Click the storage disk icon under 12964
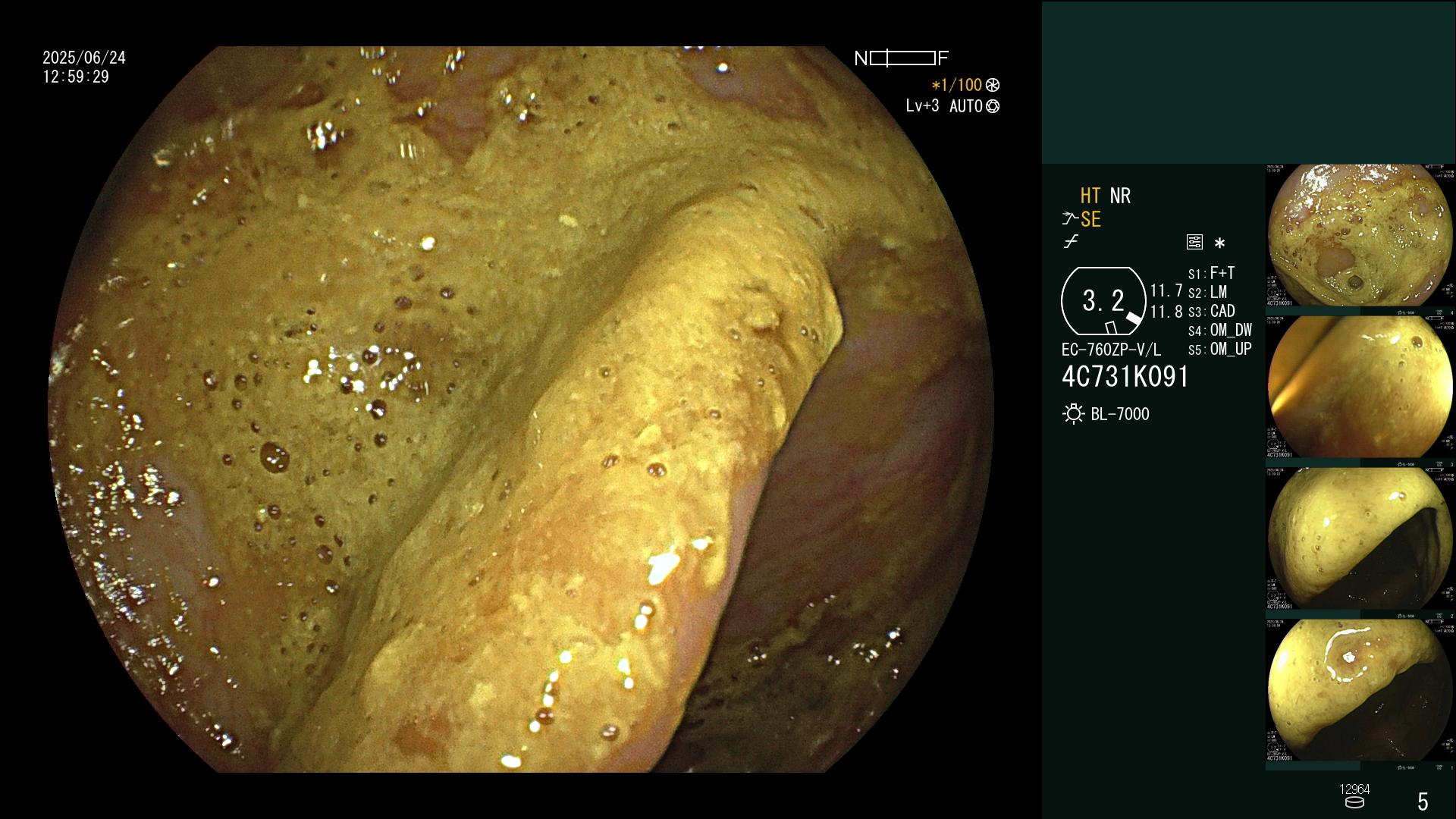Image resolution: width=1456 pixels, height=819 pixels. [1354, 802]
